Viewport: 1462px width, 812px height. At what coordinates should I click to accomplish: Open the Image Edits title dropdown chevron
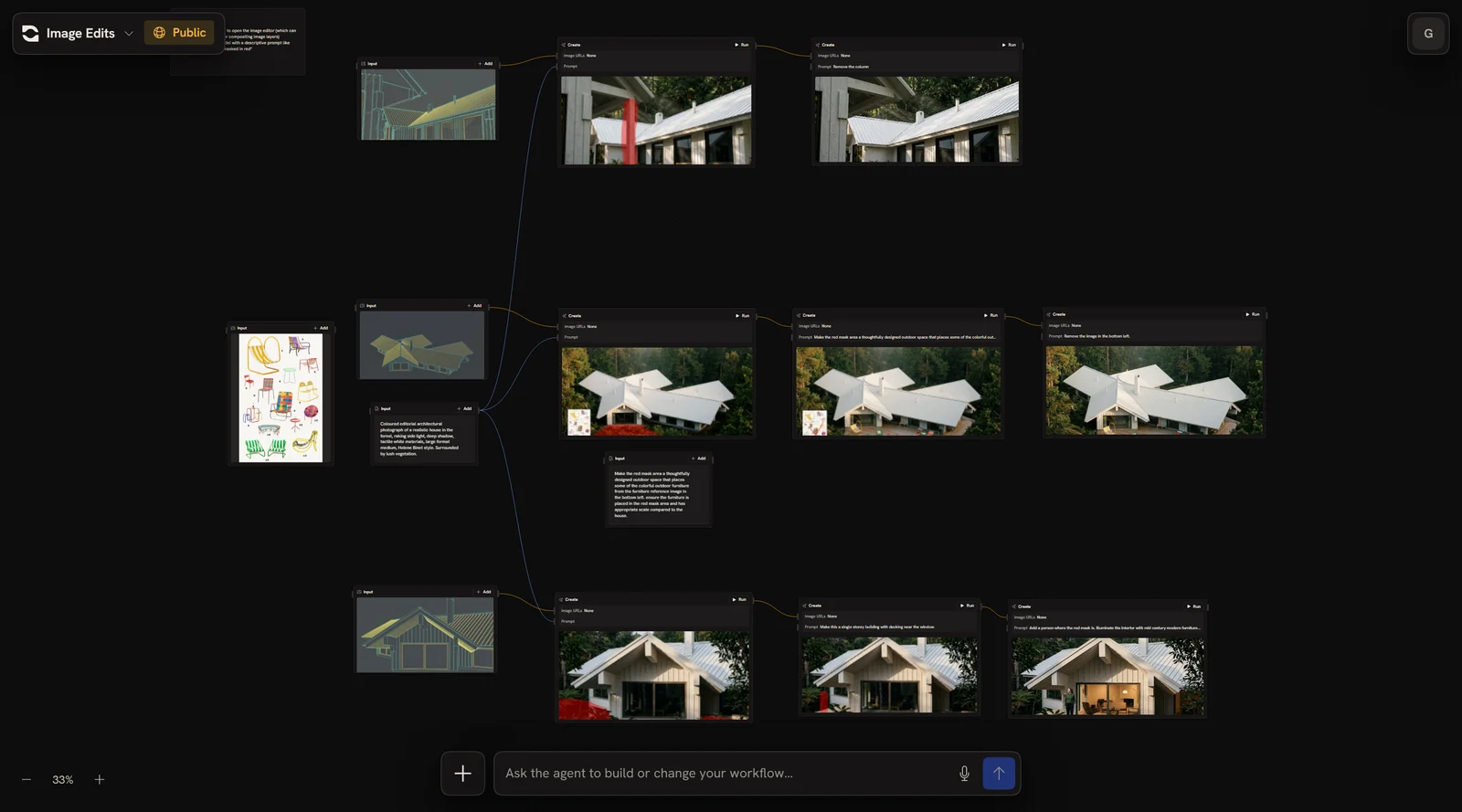click(129, 33)
